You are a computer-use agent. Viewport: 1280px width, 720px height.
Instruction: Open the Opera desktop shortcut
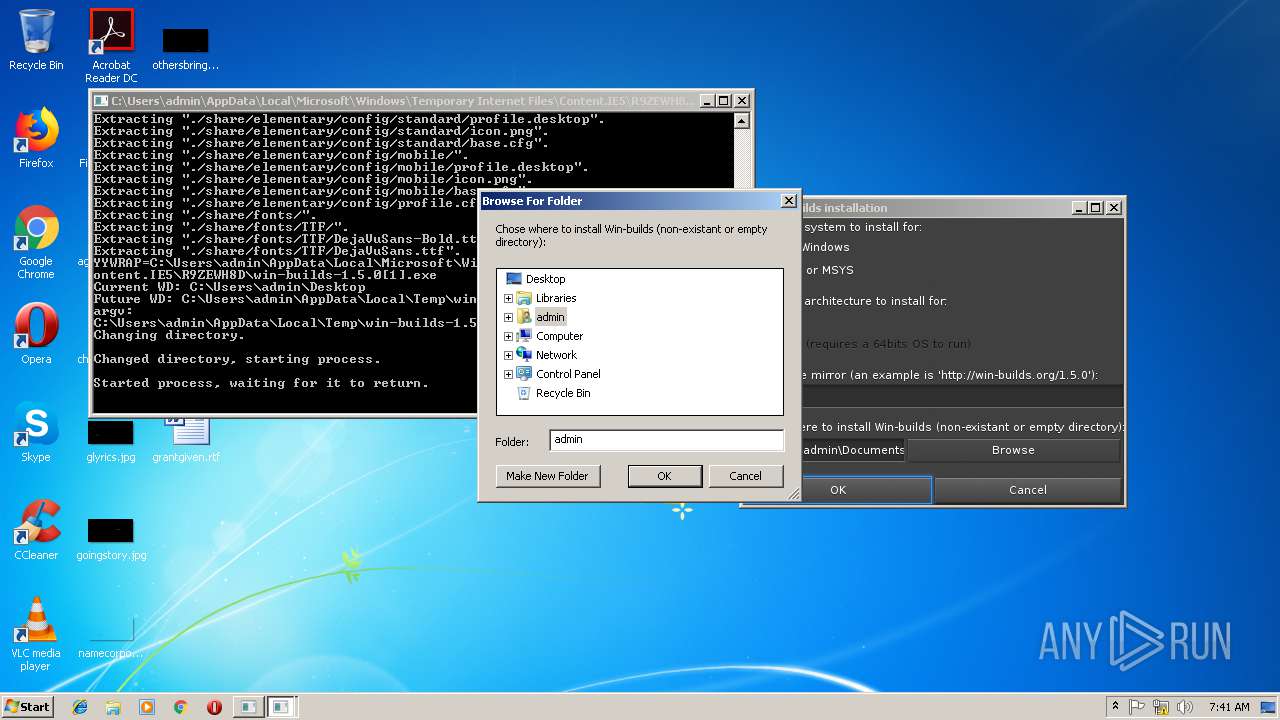pos(36,333)
